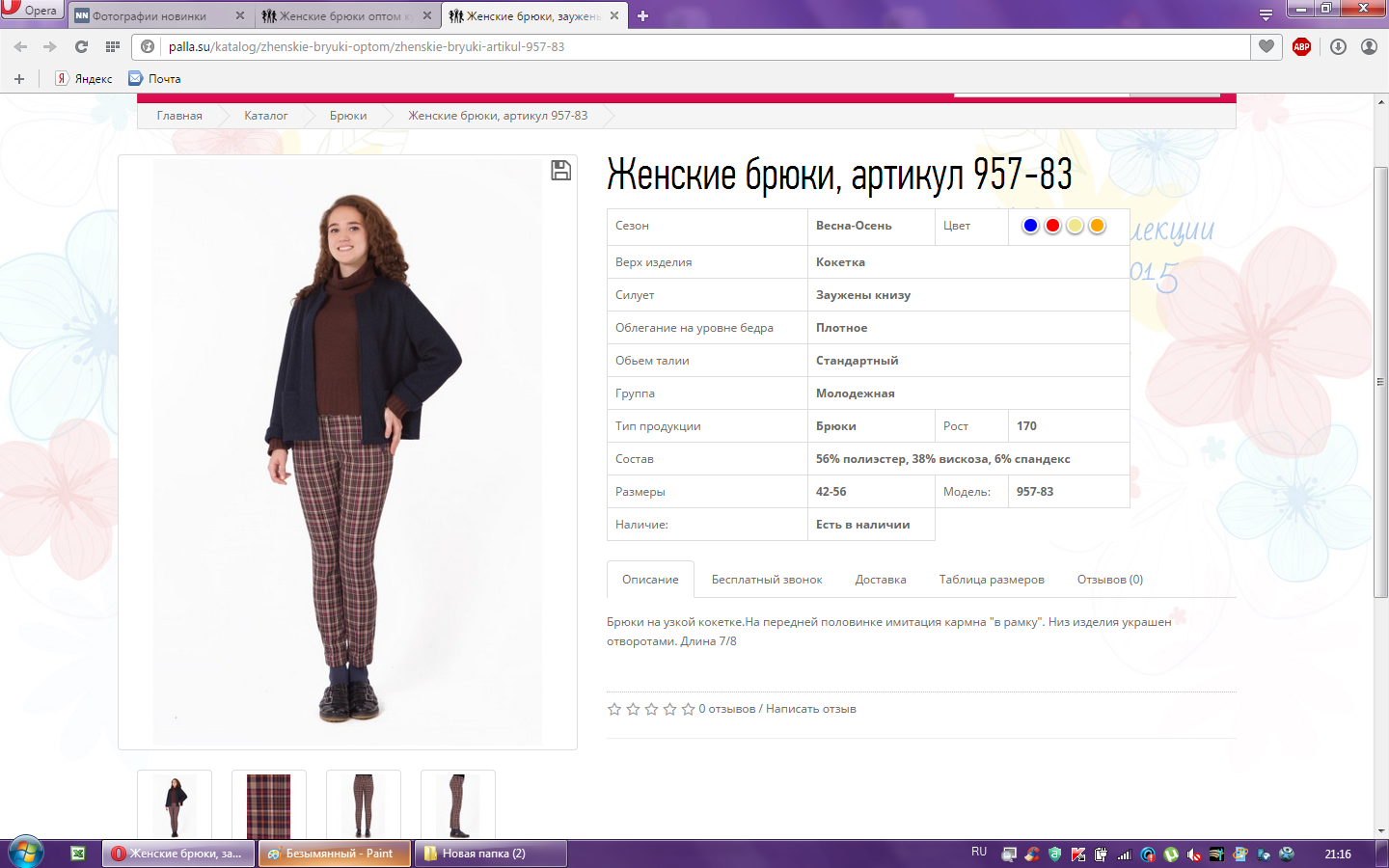
Task: Enlarge the main product photo
Action: pos(347,451)
